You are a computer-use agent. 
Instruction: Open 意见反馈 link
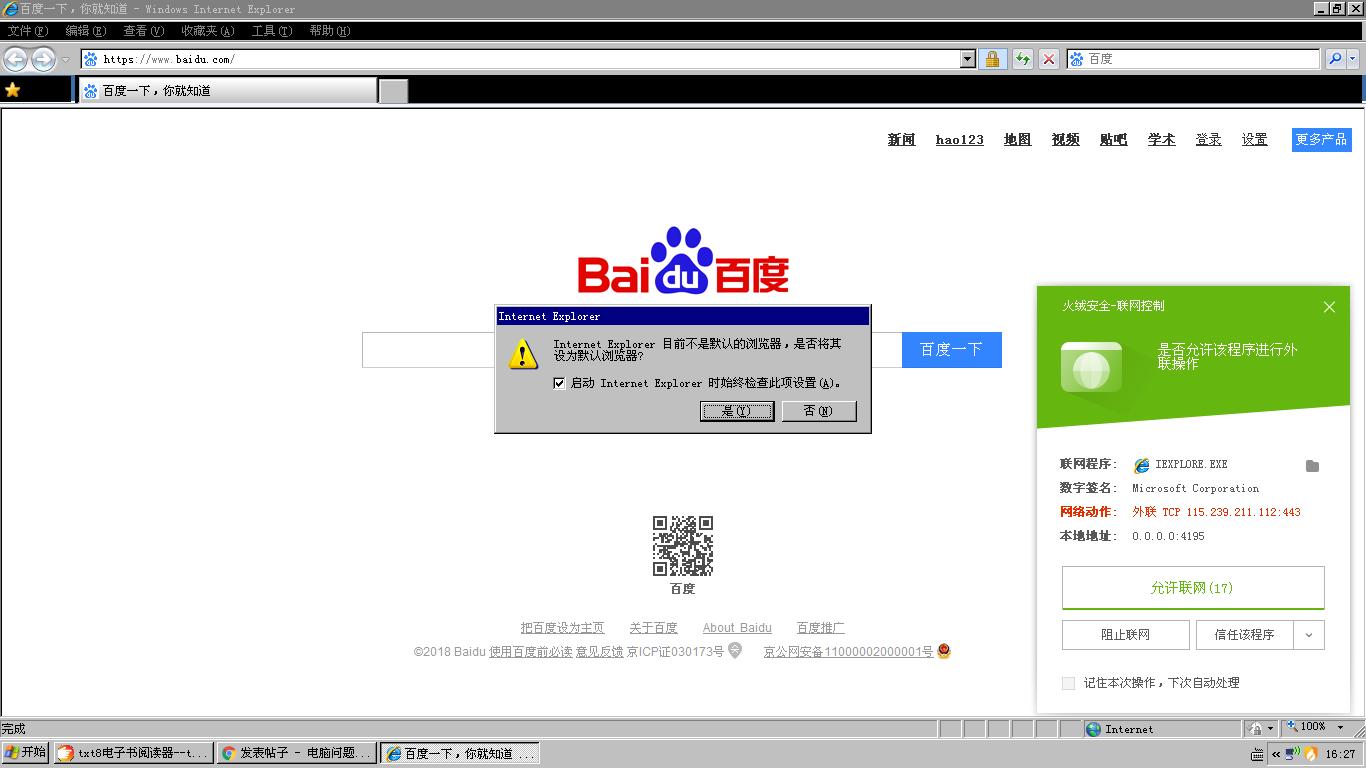pos(599,652)
